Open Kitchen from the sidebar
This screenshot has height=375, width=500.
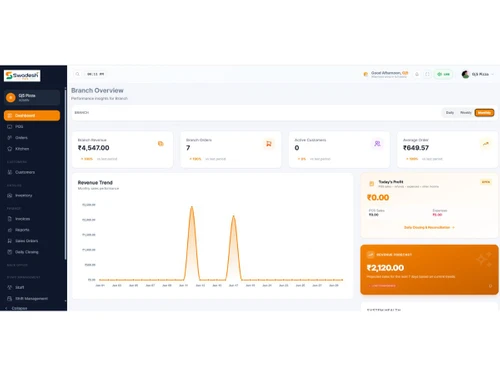pos(32,149)
